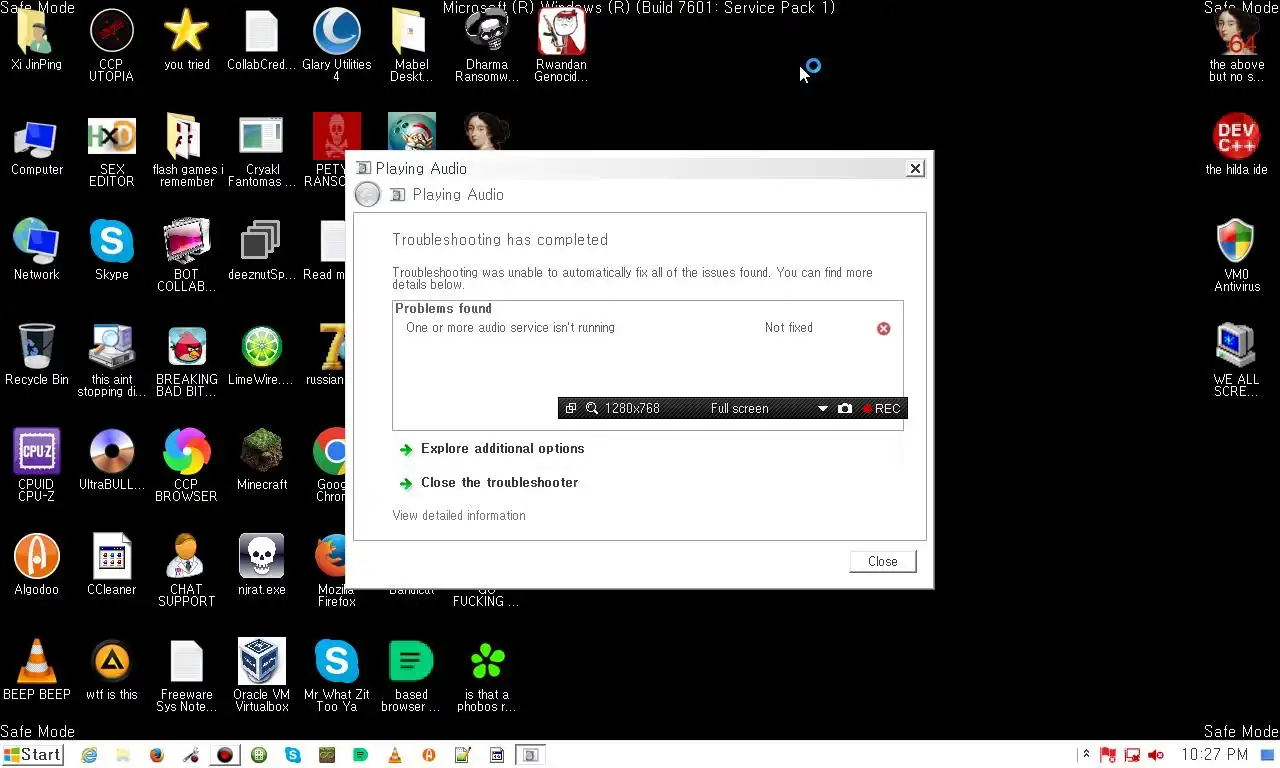1280x768 pixels.
Task: Open the Computer desktop icon
Action: click(36, 146)
